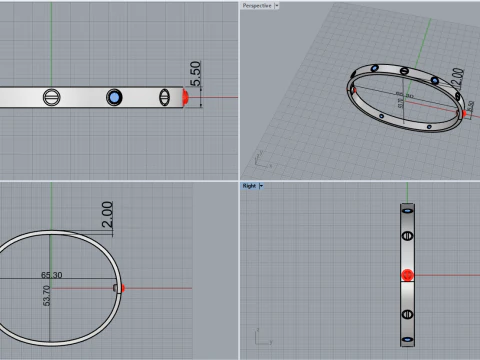The image size is (480, 360).
Task: Pick the red gem on the oval bangle outline
Action: pos(123,288)
